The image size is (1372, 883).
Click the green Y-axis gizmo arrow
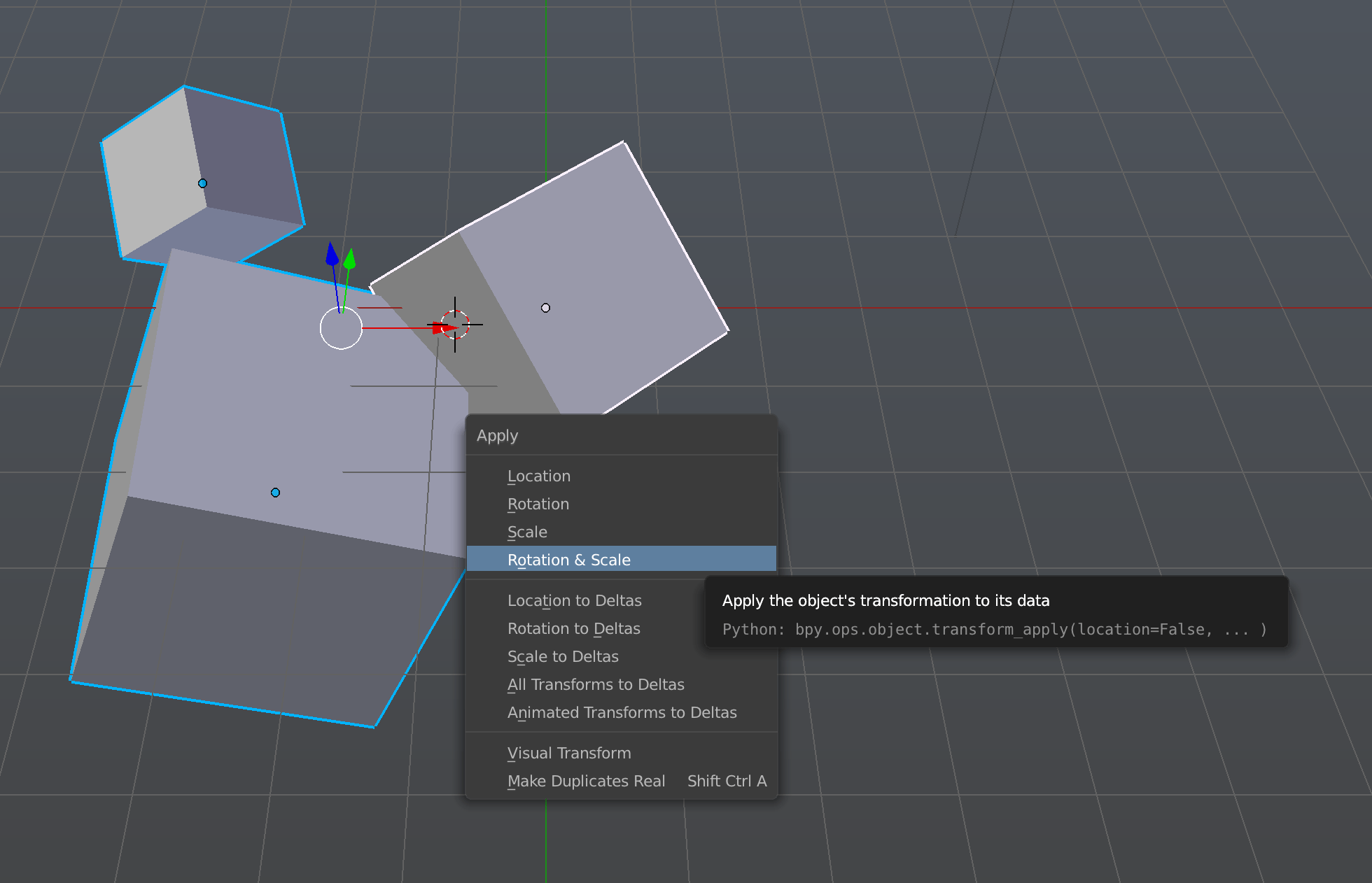[x=350, y=259]
